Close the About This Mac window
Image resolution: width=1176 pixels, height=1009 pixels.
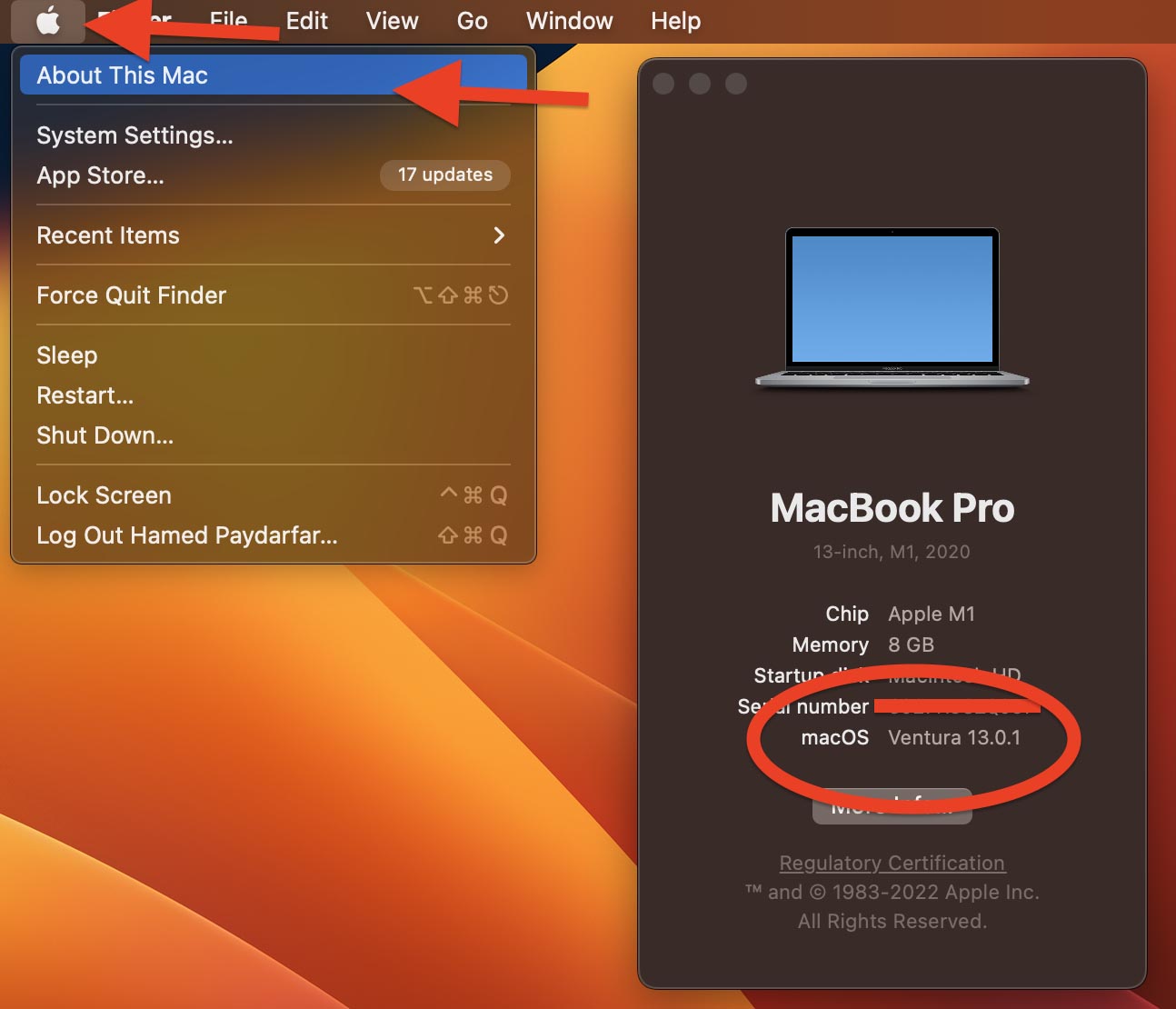pos(664,84)
